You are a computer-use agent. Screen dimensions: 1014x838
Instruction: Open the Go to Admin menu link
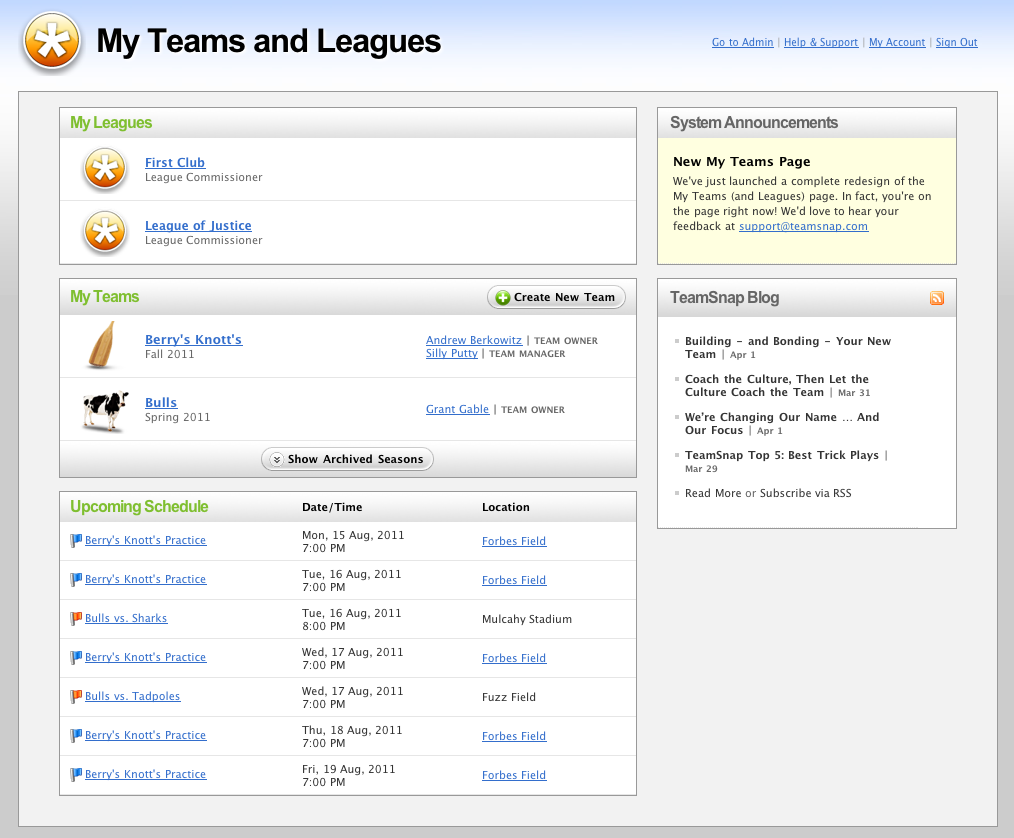pos(742,42)
